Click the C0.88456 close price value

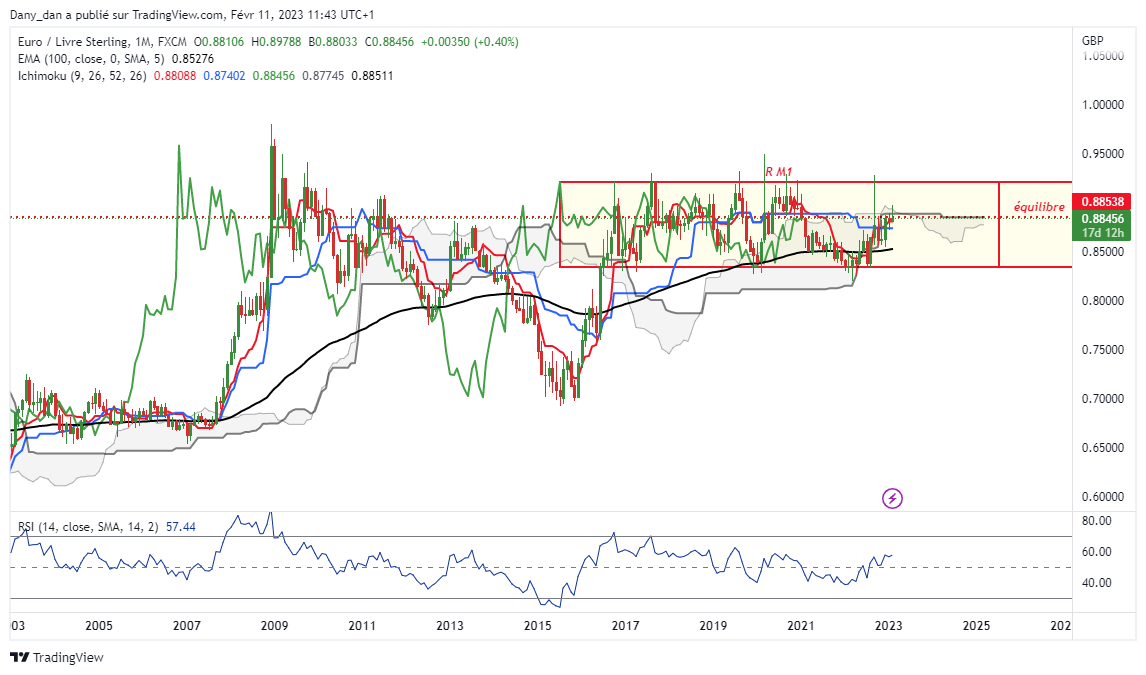390,42
